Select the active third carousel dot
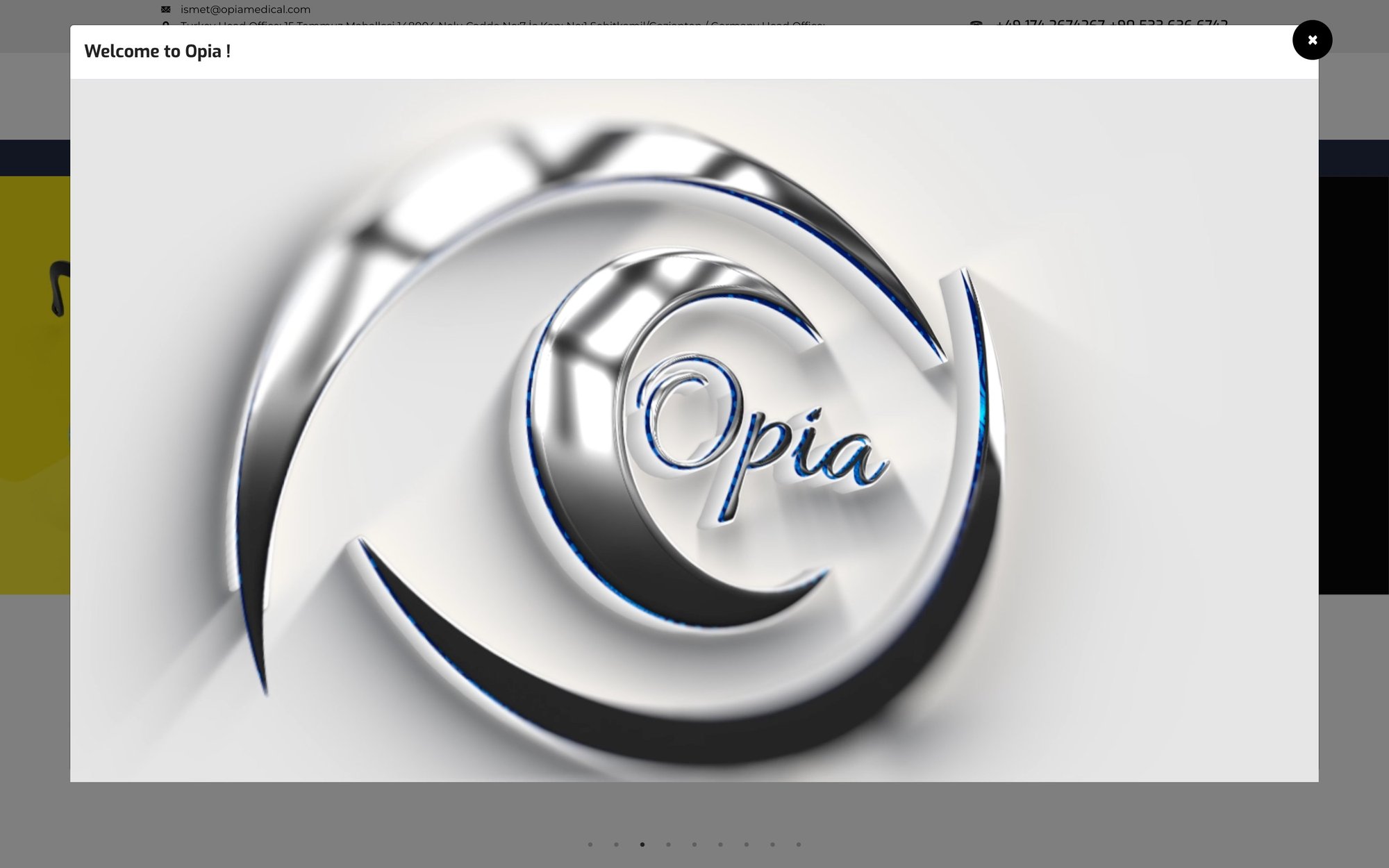The height and width of the screenshot is (868, 1389). [x=642, y=844]
